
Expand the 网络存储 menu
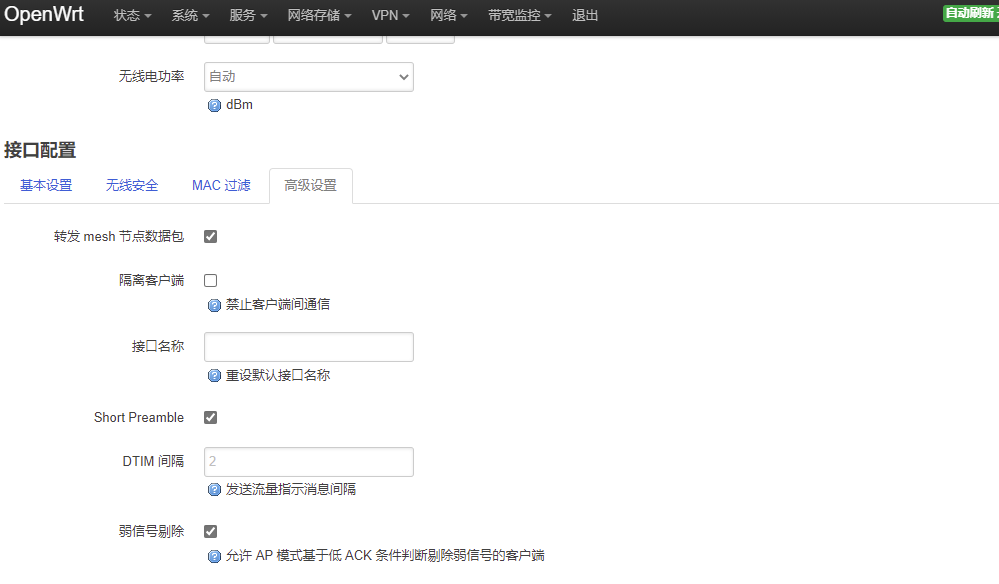(x=319, y=15)
